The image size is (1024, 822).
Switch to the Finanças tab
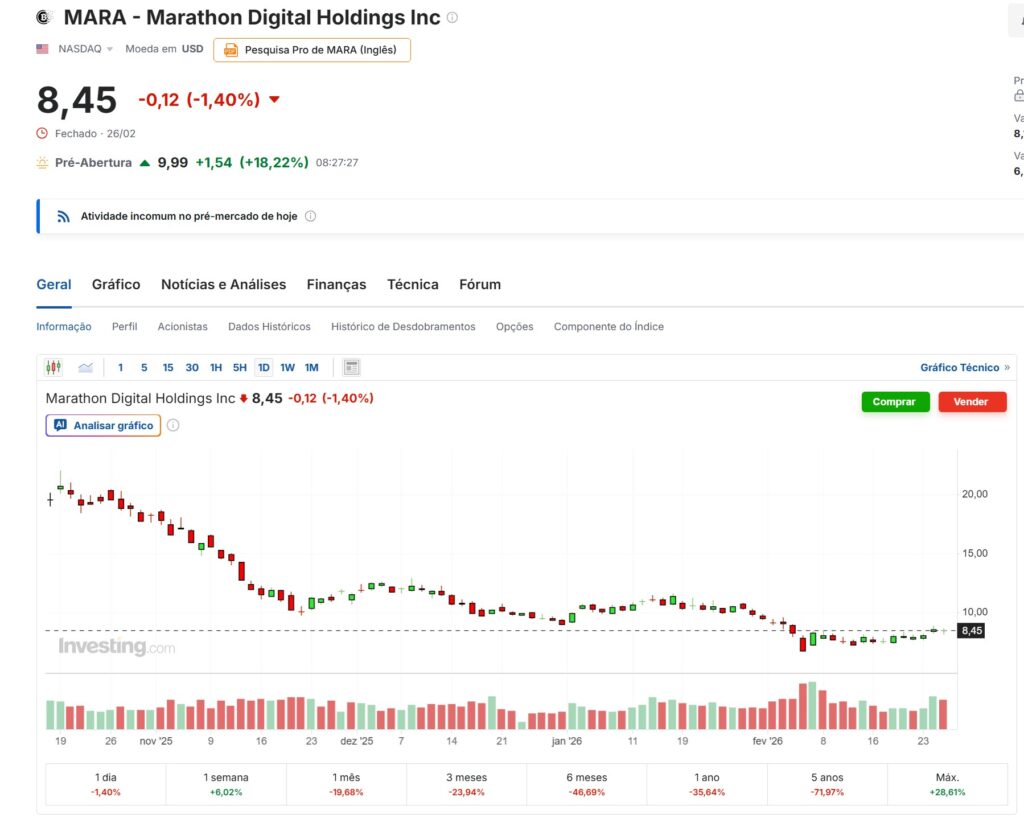point(336,285)
